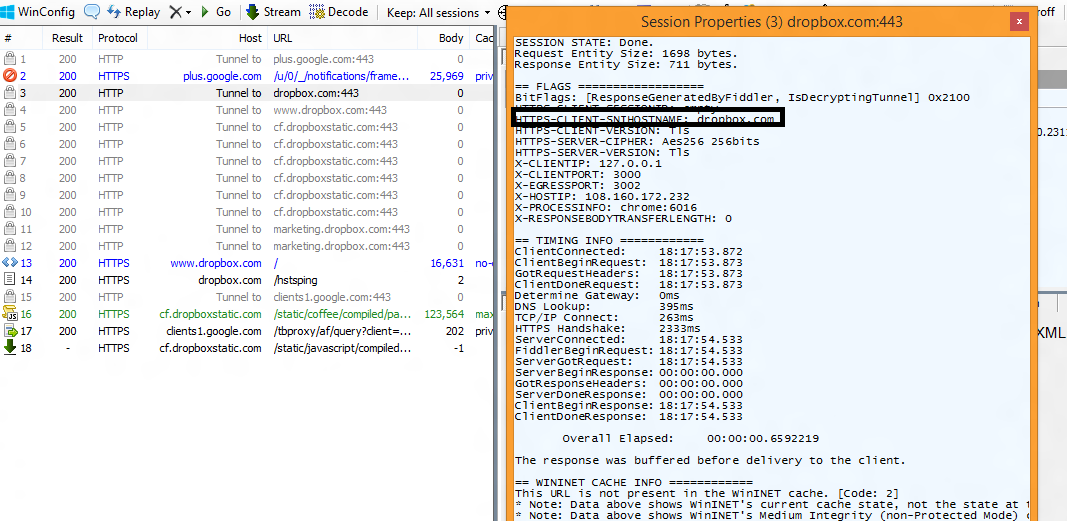Click the Request Entity Size: 1698 bytes line
1067x521 pixels.
coord(626,53)
